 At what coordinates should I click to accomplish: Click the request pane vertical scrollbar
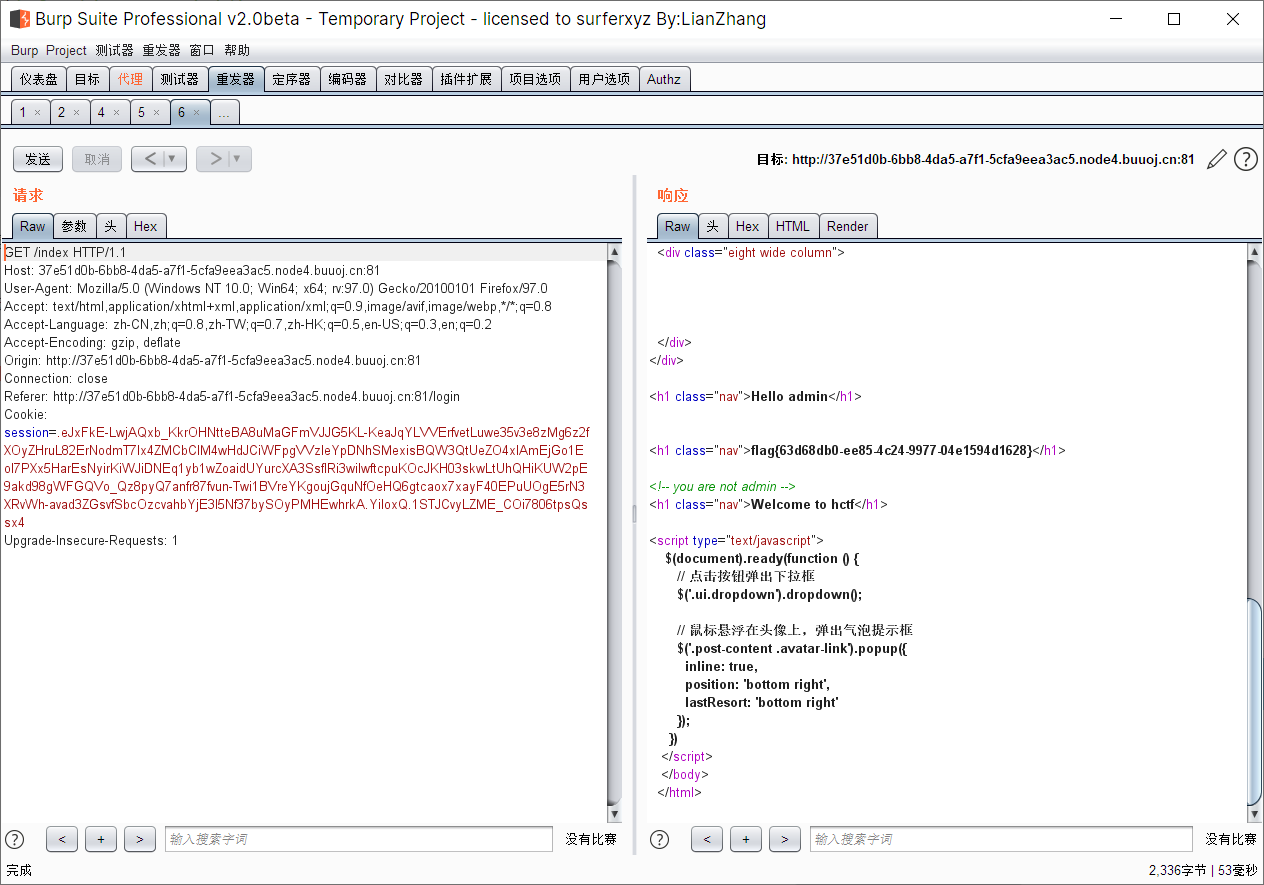(614, 533)
